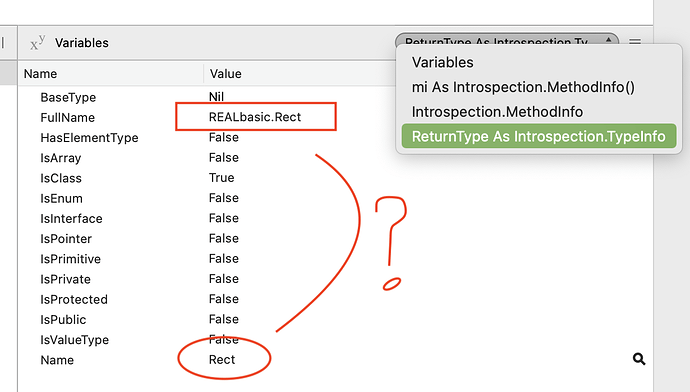Choose mi As Introspection.MethodInfo() entry
The height and width of the screenshot is (392, 690).
pos(523,87)
